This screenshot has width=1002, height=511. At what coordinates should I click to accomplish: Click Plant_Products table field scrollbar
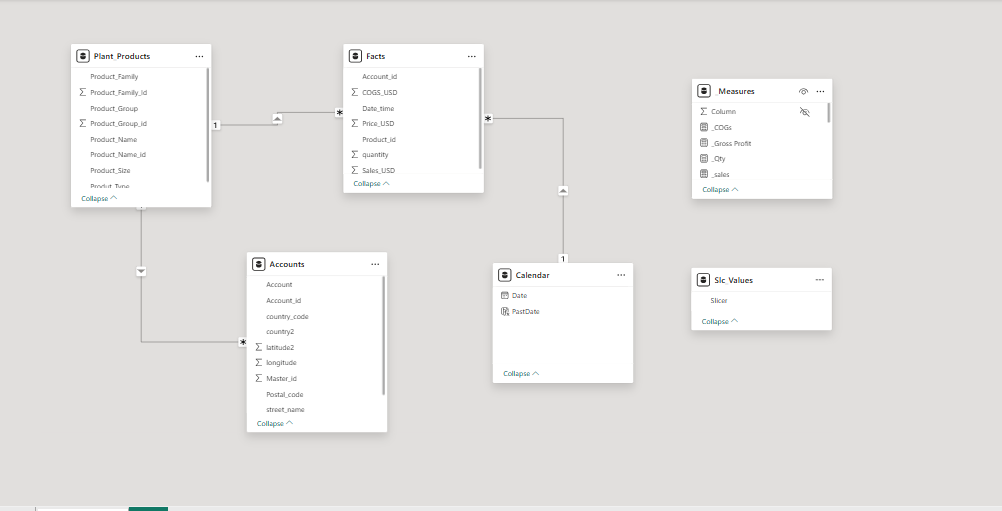208,125
